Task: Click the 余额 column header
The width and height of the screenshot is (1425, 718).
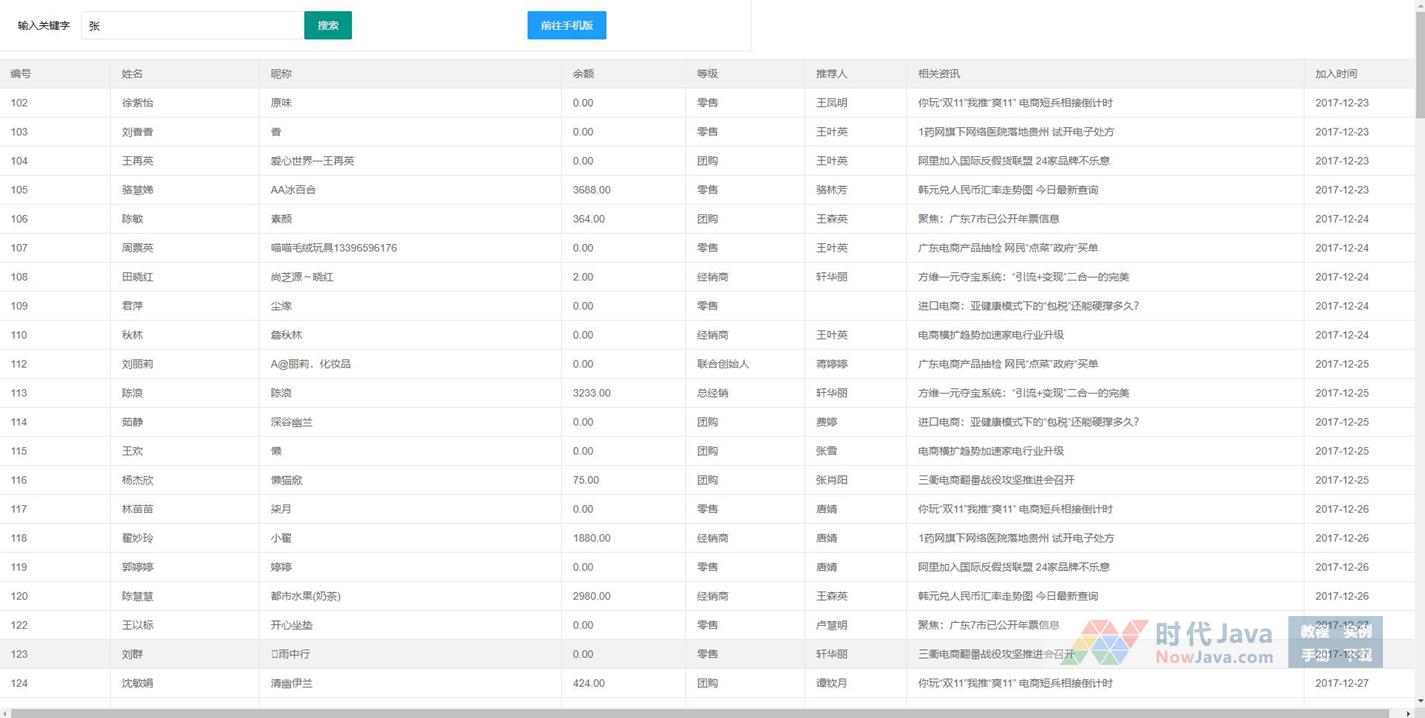Action: [x=583, y=74]
